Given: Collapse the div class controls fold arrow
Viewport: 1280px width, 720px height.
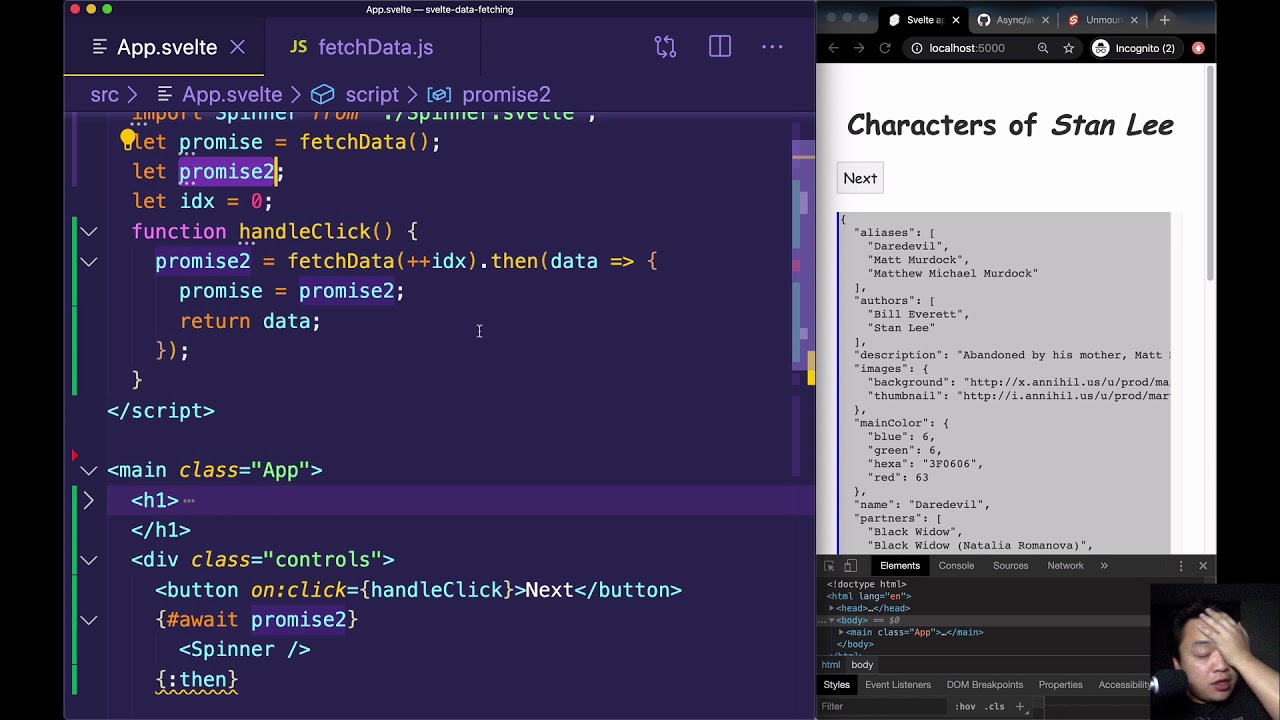Looking at the screenshot, I should (89, 560).
